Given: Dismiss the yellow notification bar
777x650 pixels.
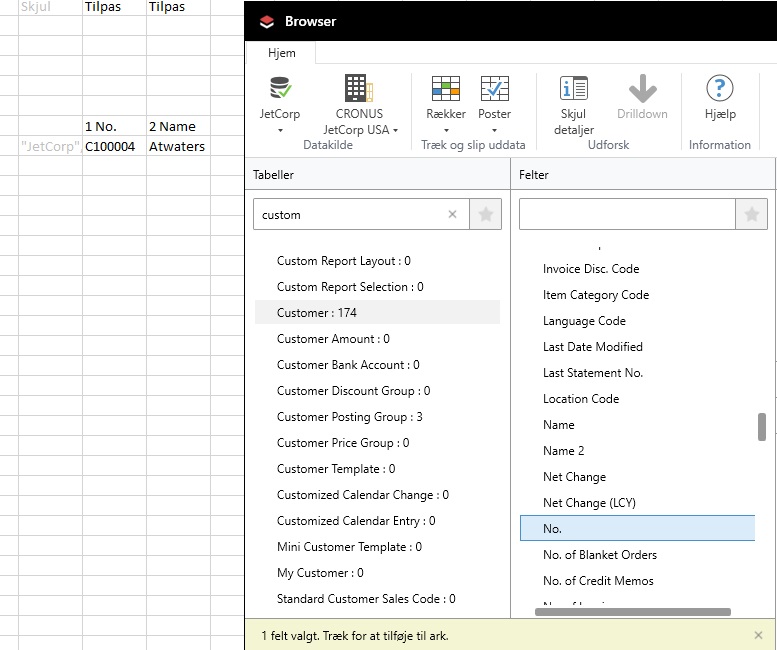Looking at the screenshot, I should tap(758, 635).
